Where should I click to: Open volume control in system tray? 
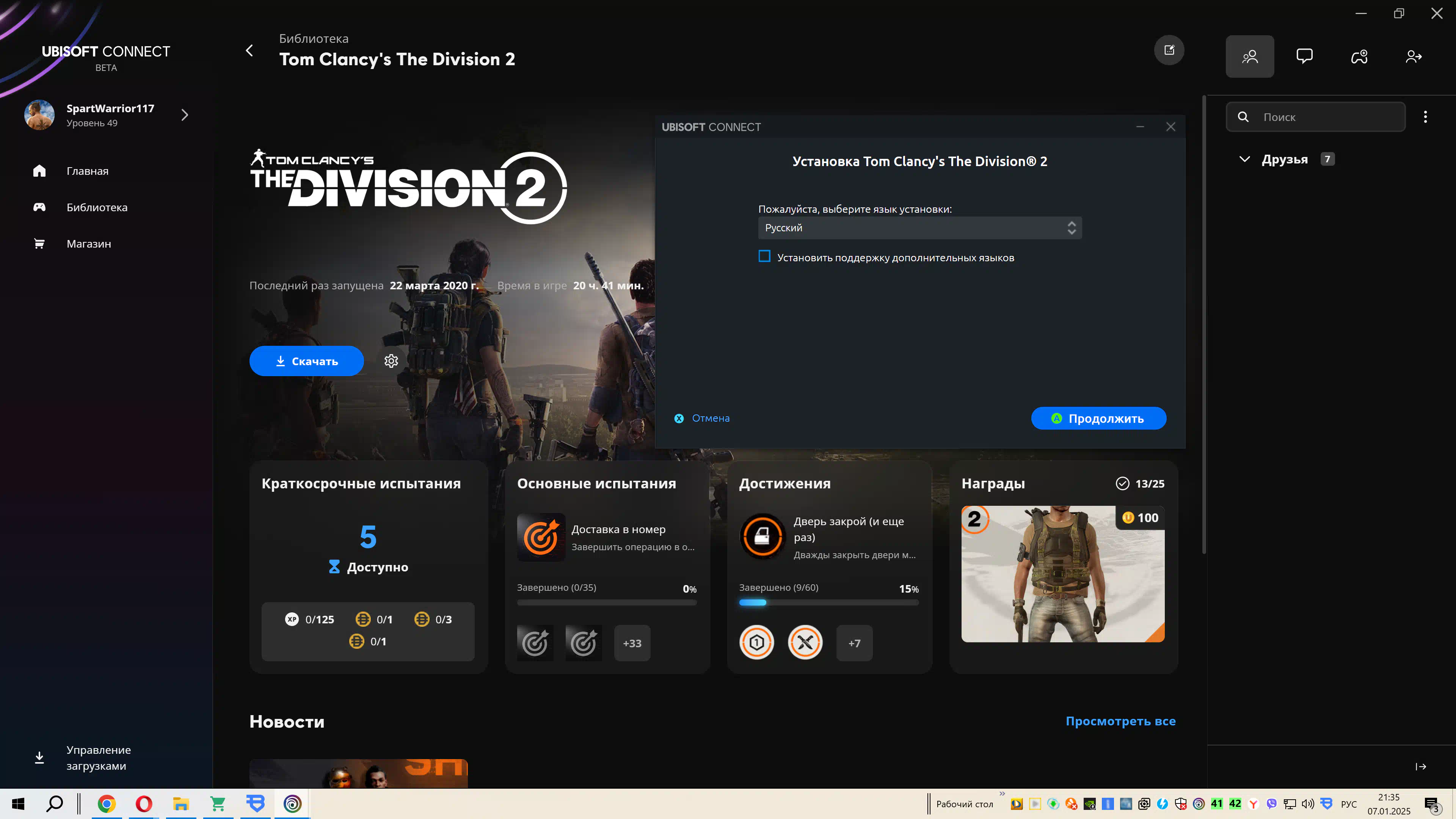1307,803
